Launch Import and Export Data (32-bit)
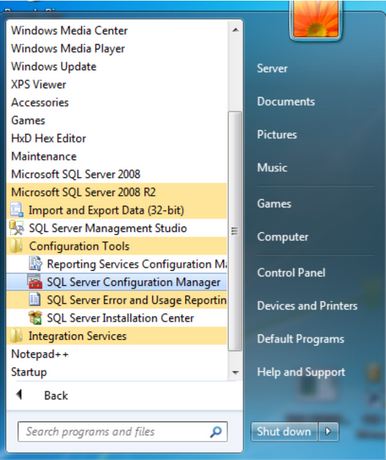 (x=106, y=210)
